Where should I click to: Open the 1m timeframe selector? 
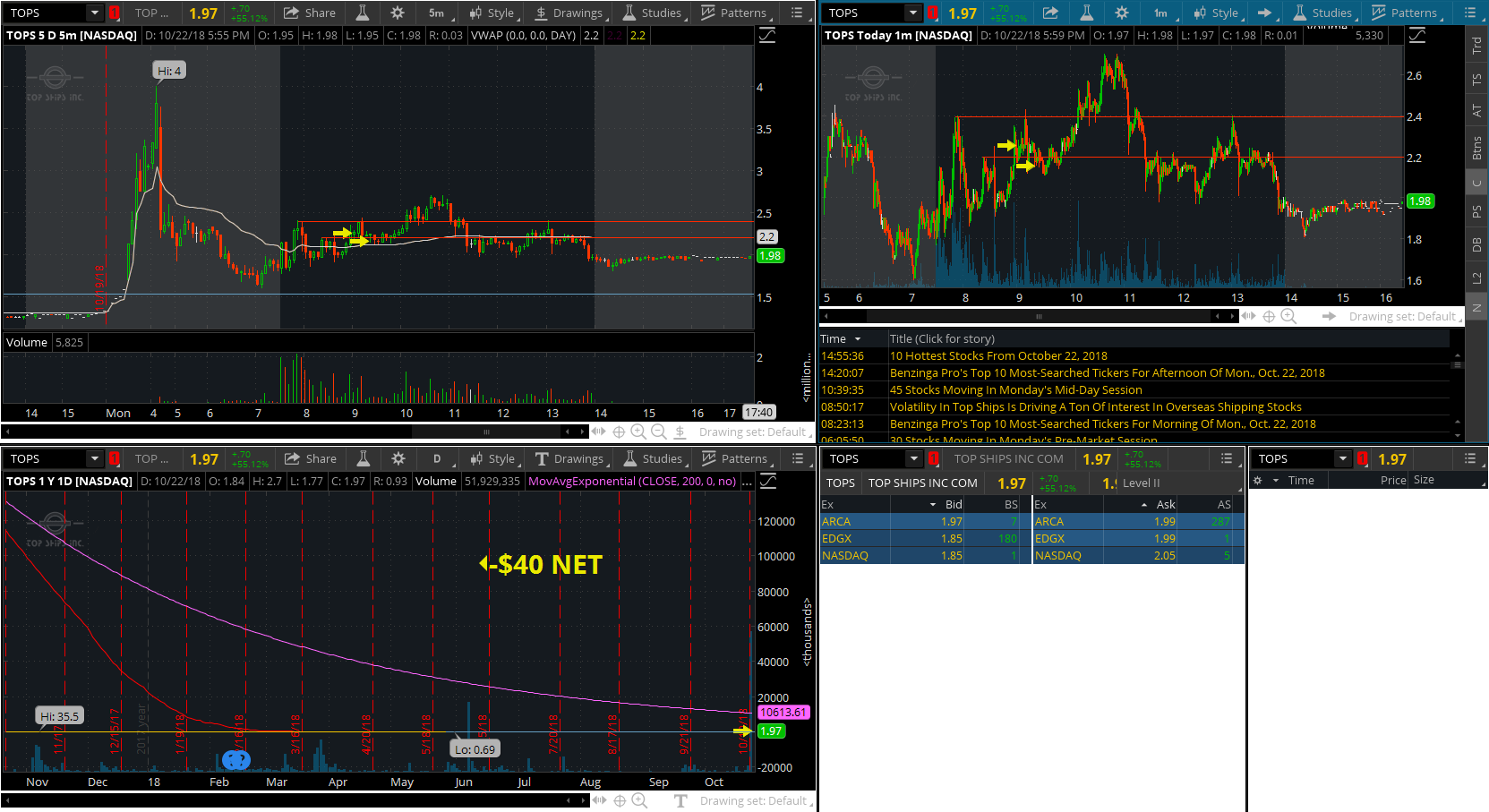click(x=1163, y=13)
